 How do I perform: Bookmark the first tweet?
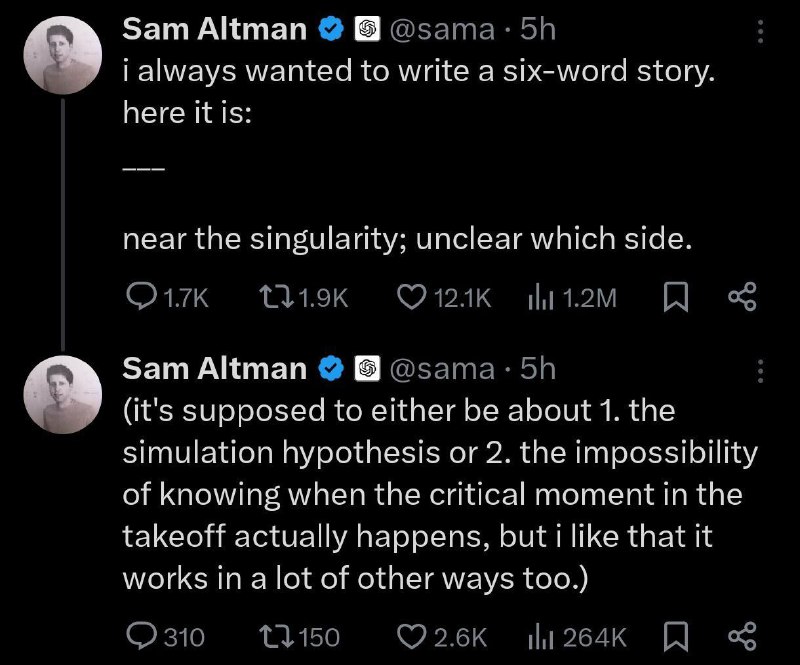tap(676, 298)
